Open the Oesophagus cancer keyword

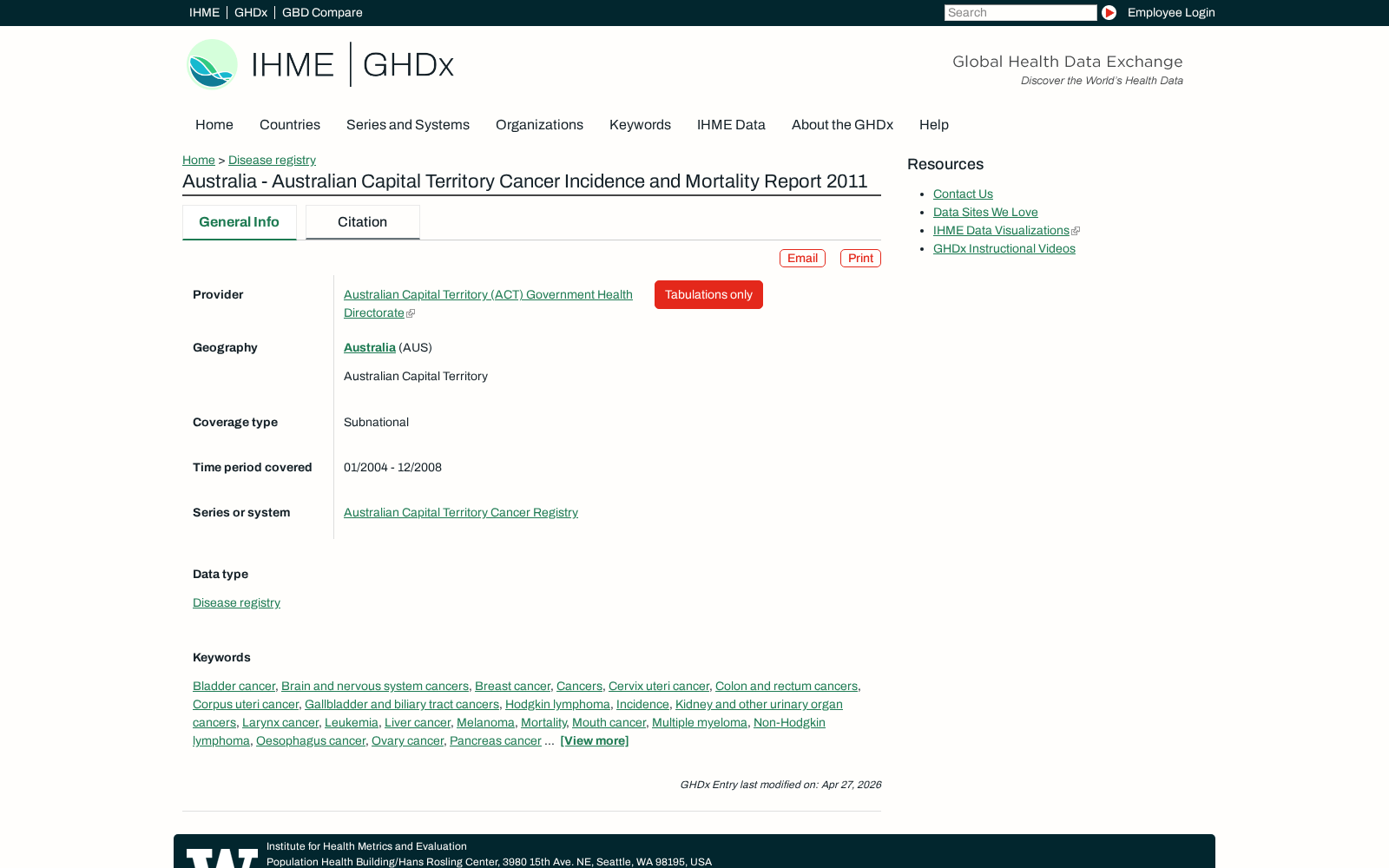311,740
